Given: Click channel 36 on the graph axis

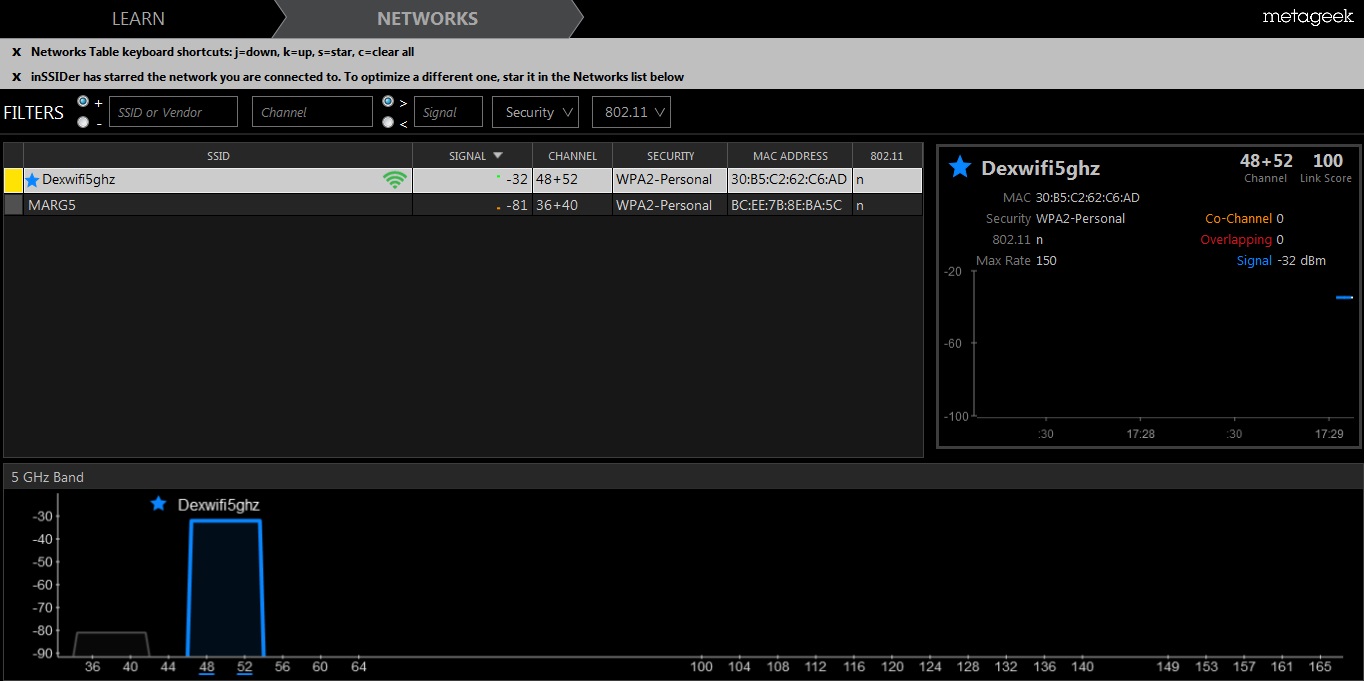Looking at the screenshot, I should [x=93, y=667].
